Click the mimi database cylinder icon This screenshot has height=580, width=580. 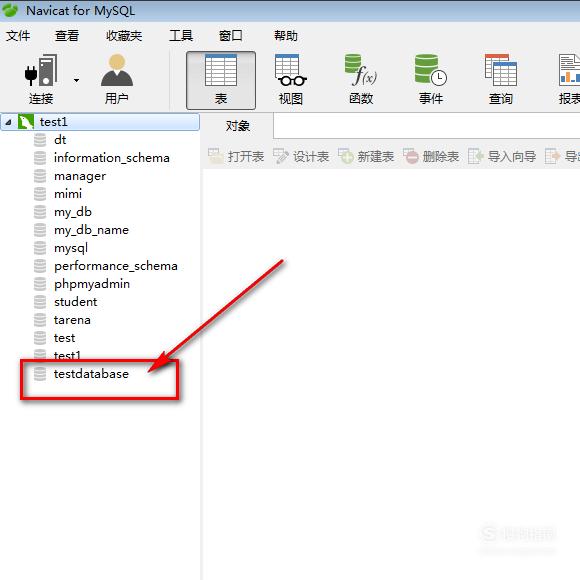coord(40,194)
